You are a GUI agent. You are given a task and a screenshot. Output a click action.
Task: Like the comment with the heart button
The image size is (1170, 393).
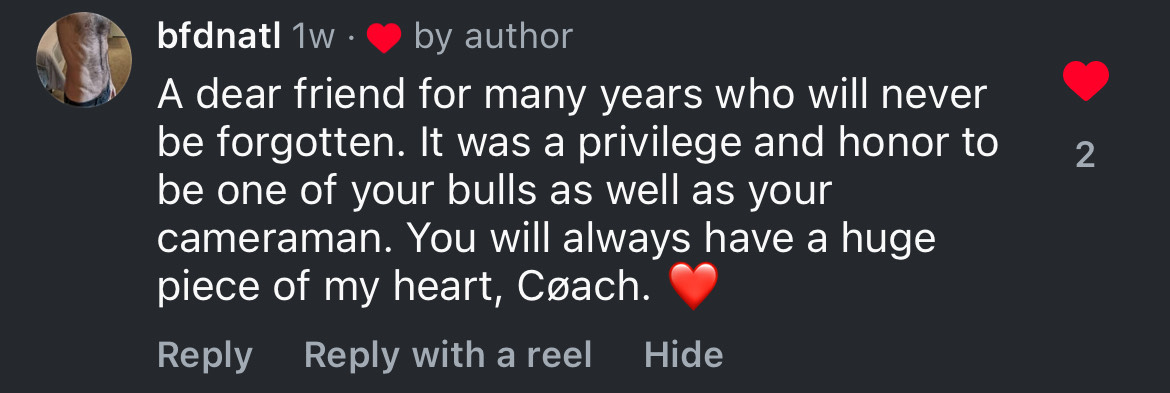tap(1086, 81)
